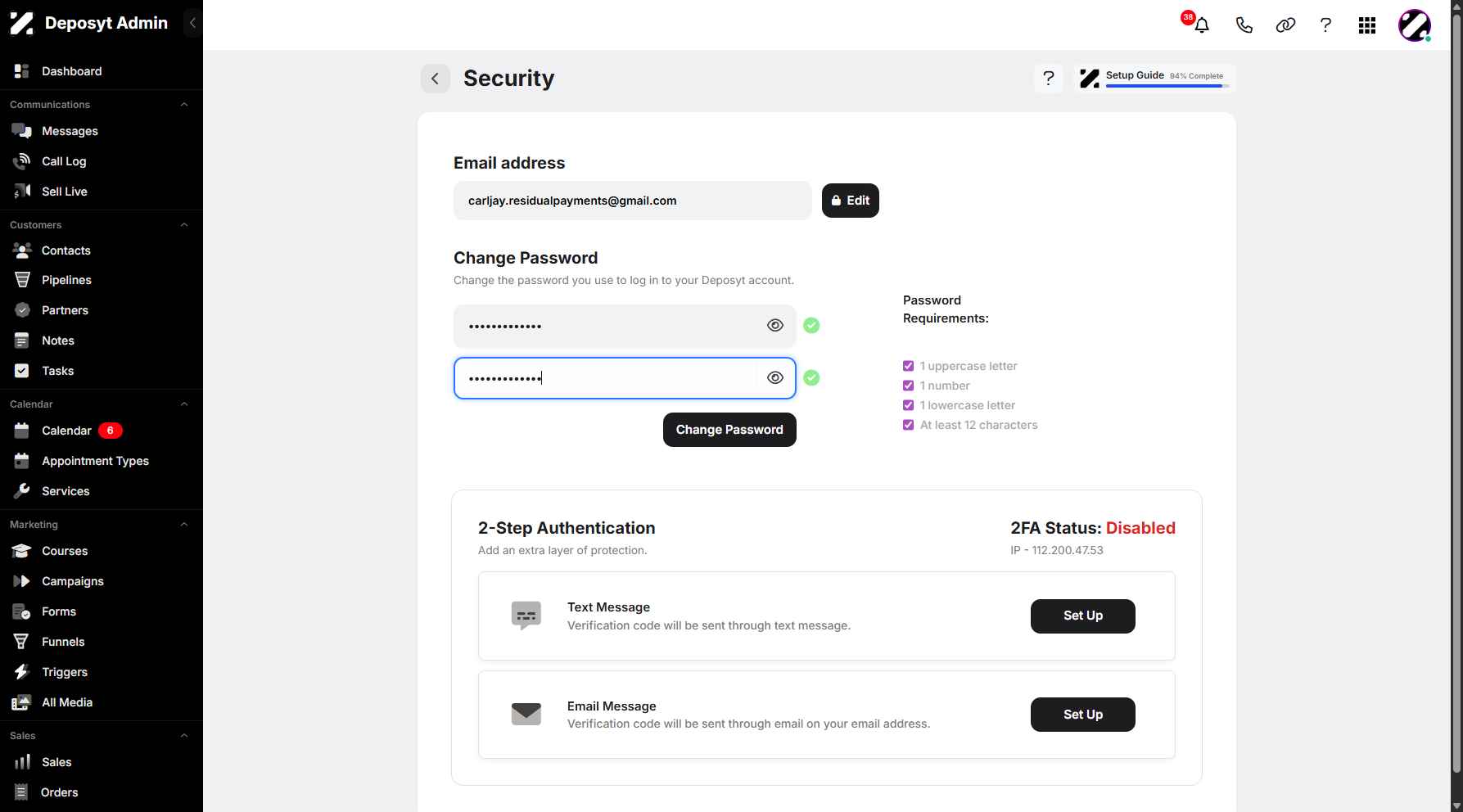Collapse the Calendar section

tap(184, 404)
